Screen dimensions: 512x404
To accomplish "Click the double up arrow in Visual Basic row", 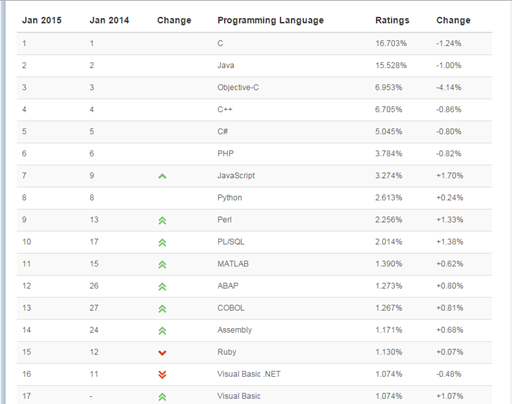I will tap(162, 397).
